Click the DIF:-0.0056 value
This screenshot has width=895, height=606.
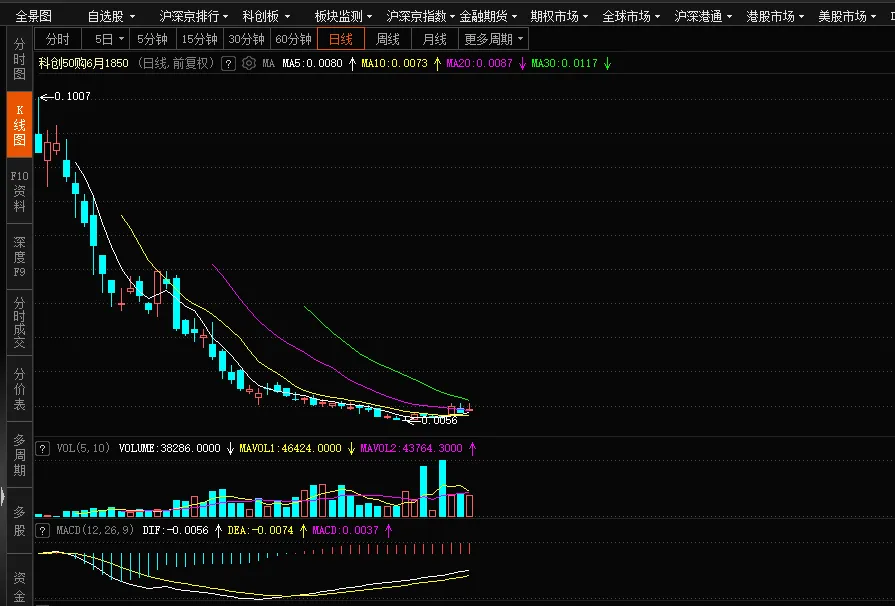point(175,530)
